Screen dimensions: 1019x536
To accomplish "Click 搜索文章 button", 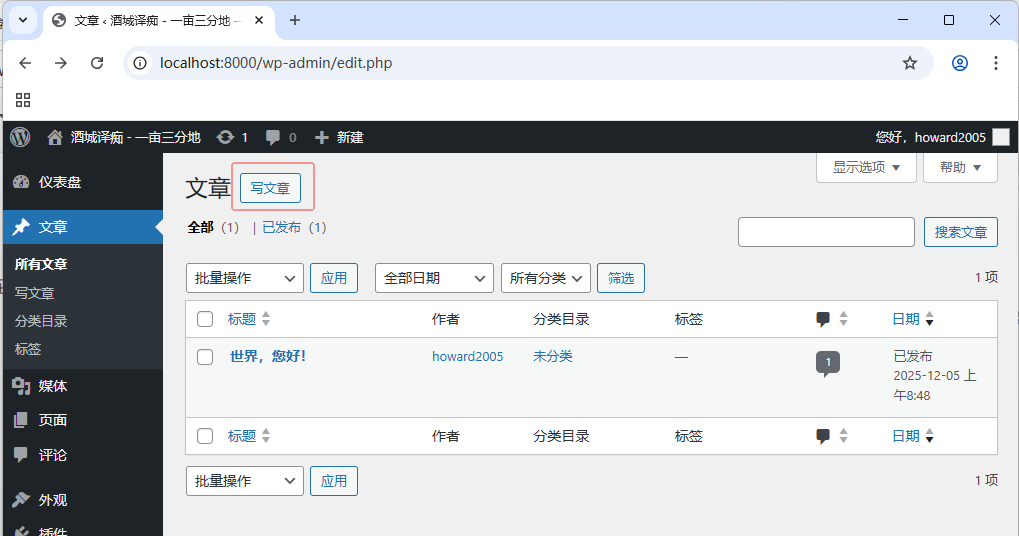I will 961,232.
